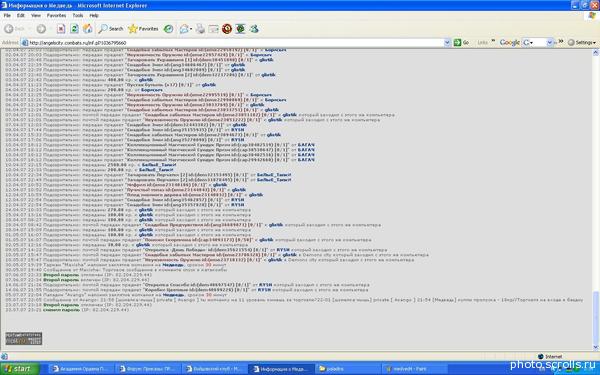
Task: Refresh the page using the Refresh icon
Action: 74,29
